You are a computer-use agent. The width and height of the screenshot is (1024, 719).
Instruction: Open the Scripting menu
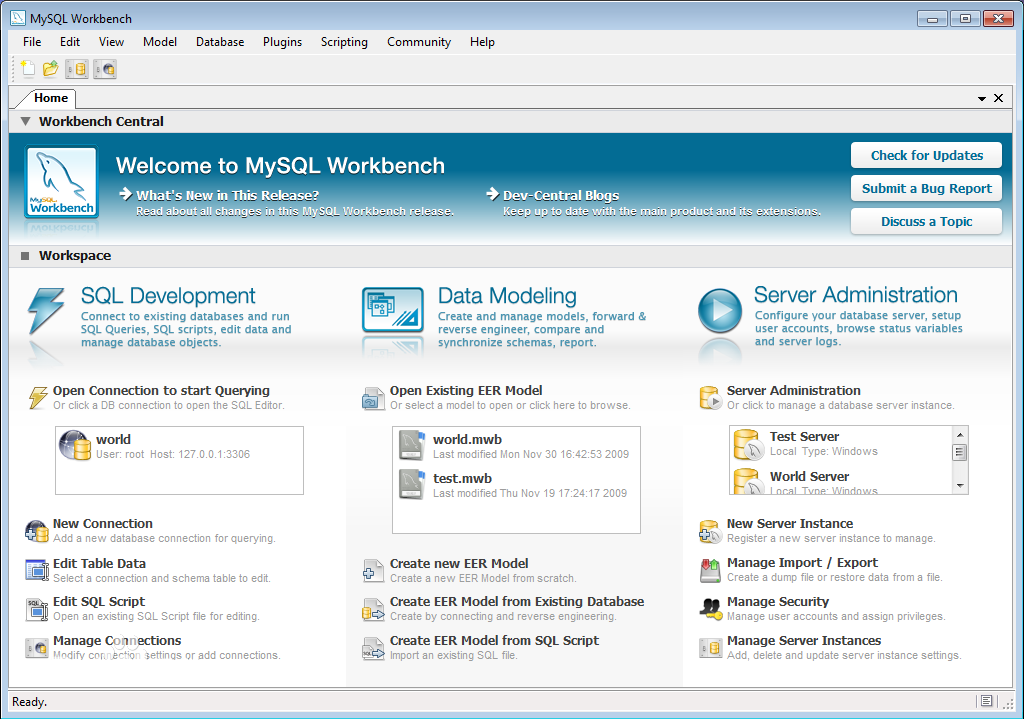tap(344, 42)
